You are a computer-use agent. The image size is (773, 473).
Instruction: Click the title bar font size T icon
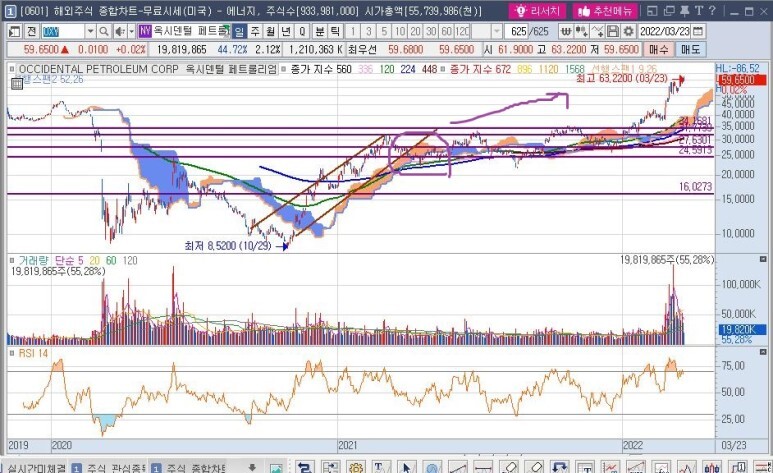click(699, 10)
